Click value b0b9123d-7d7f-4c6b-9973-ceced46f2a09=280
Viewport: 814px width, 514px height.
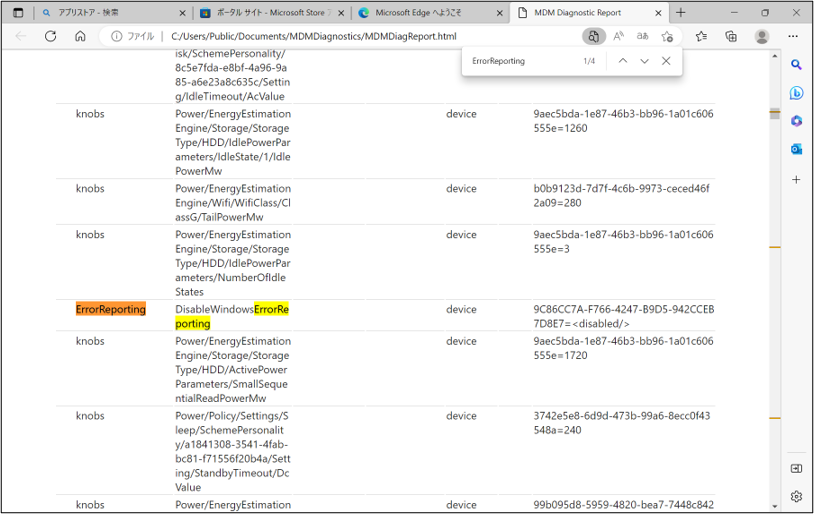pyautogui.click(x=621, y=196)
